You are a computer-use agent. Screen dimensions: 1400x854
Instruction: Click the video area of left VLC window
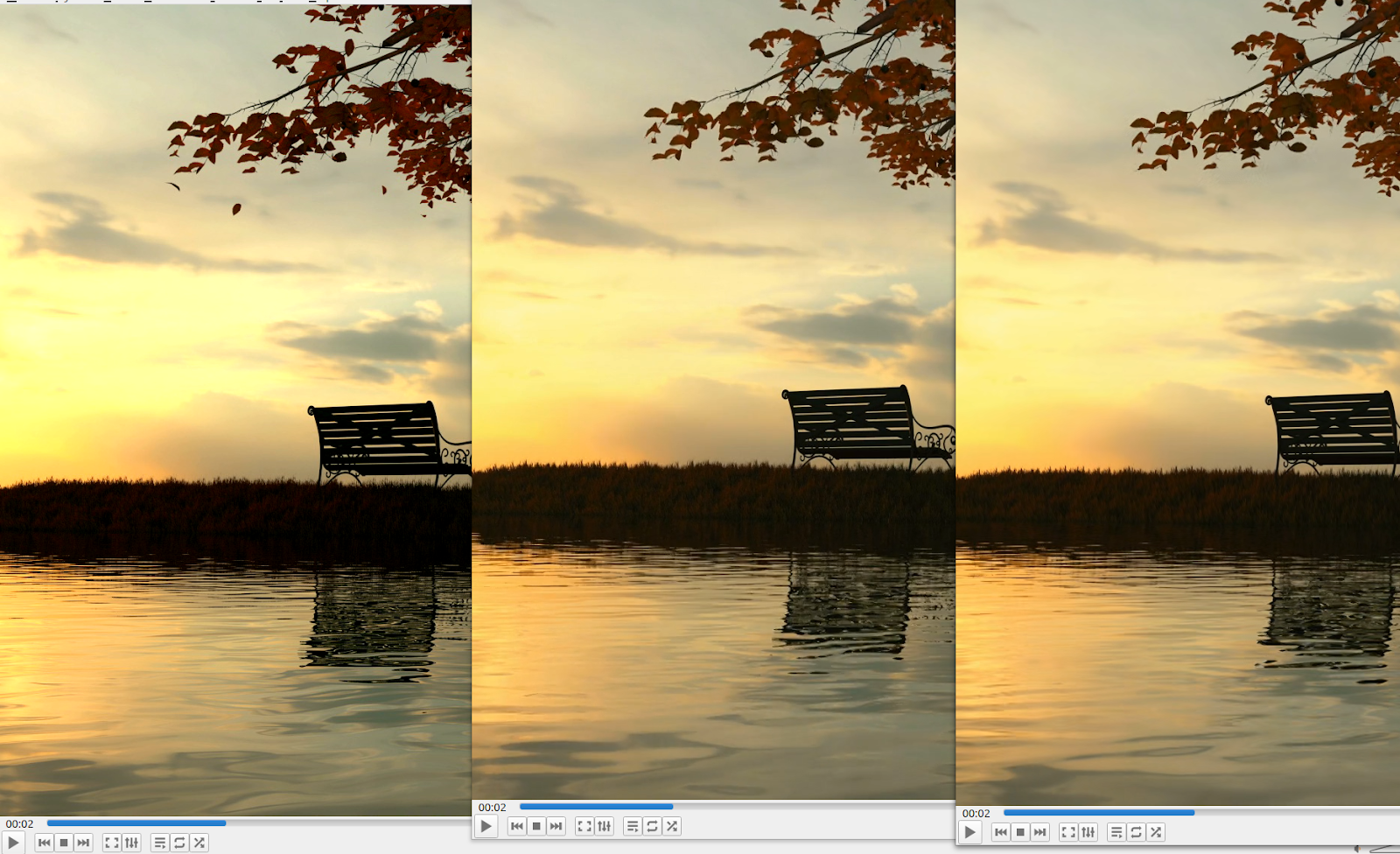pos(235,409)
